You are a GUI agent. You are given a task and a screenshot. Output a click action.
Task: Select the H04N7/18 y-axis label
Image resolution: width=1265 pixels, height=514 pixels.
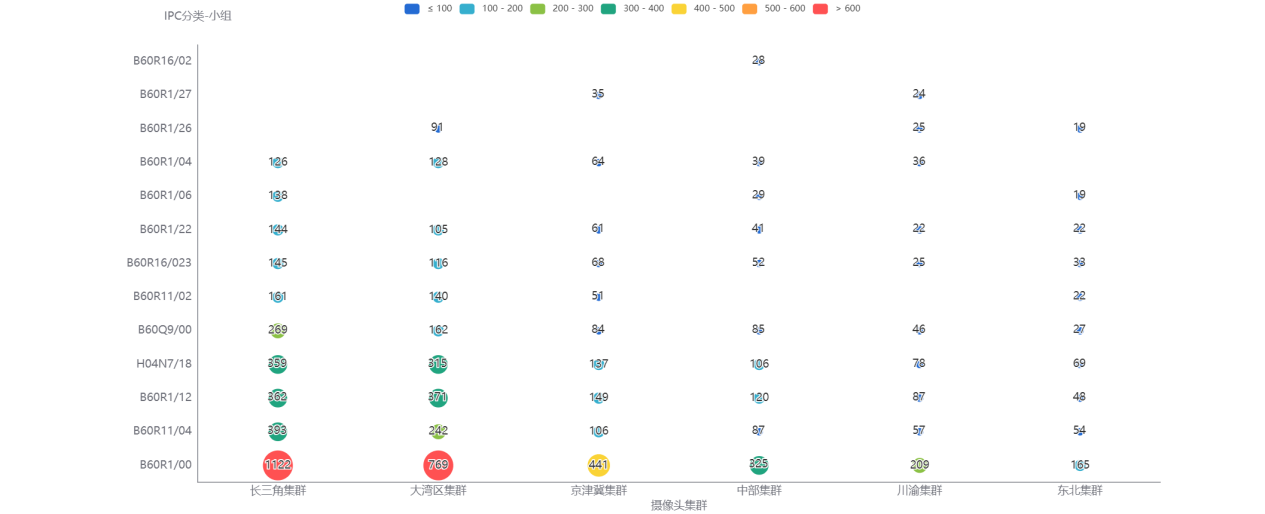pyautogui.click(x=165, y=364)
